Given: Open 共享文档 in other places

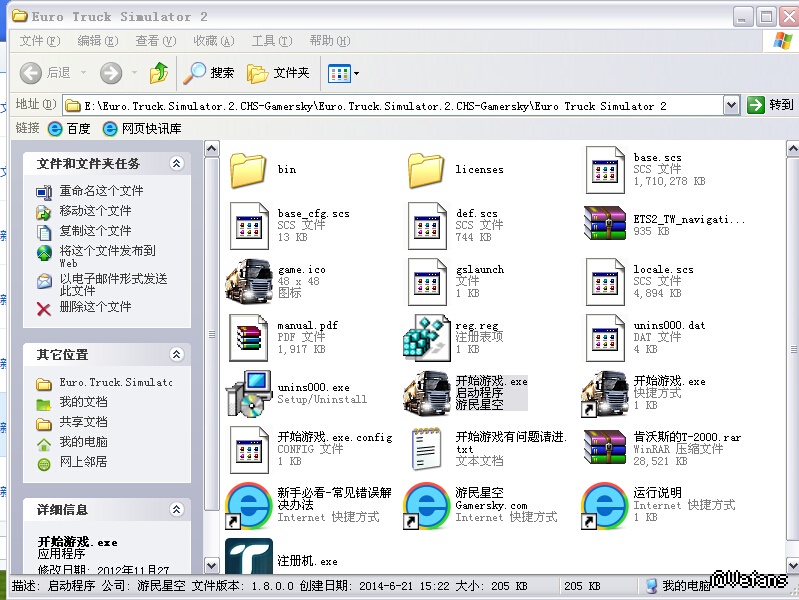Looking at the screenshot, I should (83, 422).
